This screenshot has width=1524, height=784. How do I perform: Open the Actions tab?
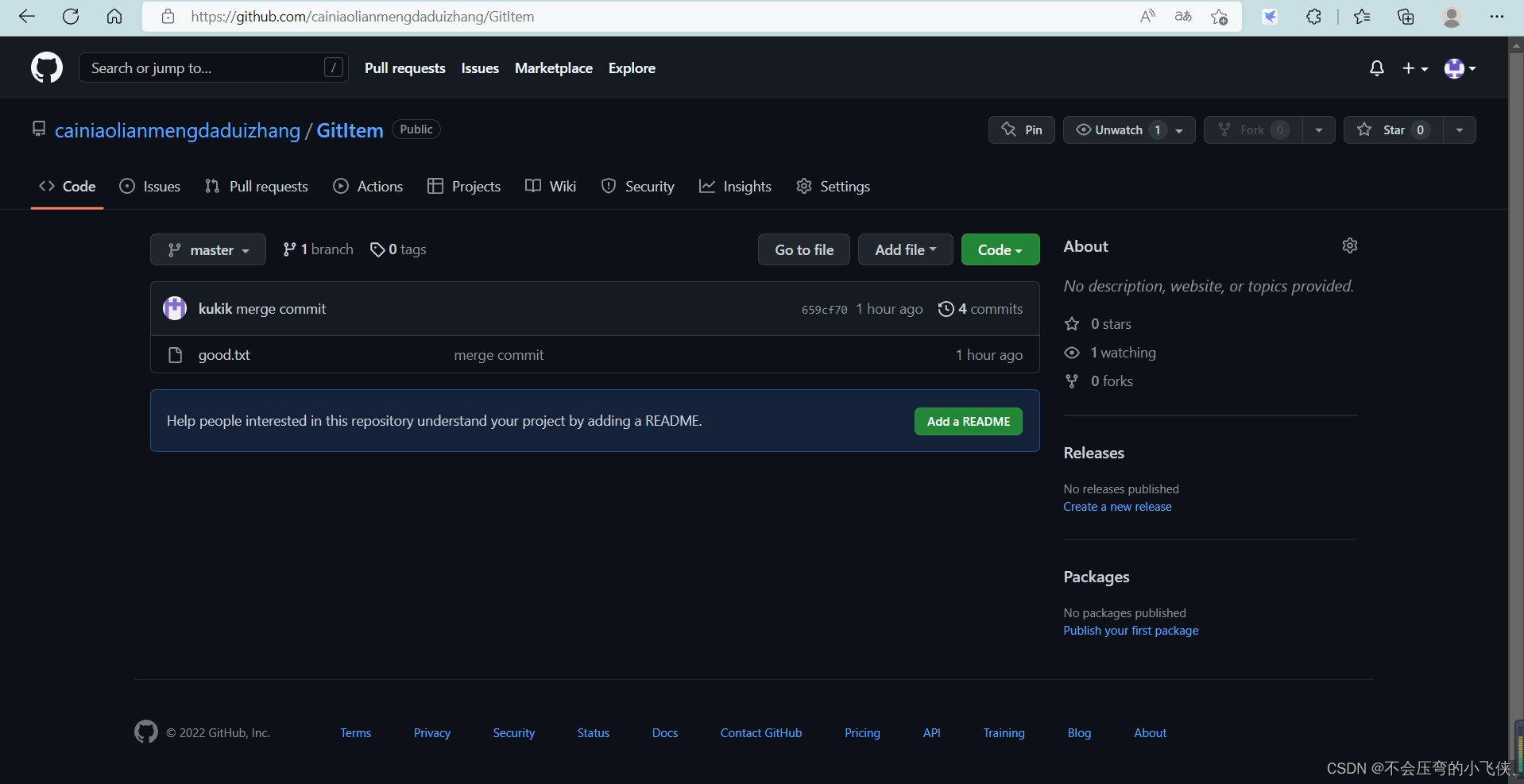(x=368, y=186)
